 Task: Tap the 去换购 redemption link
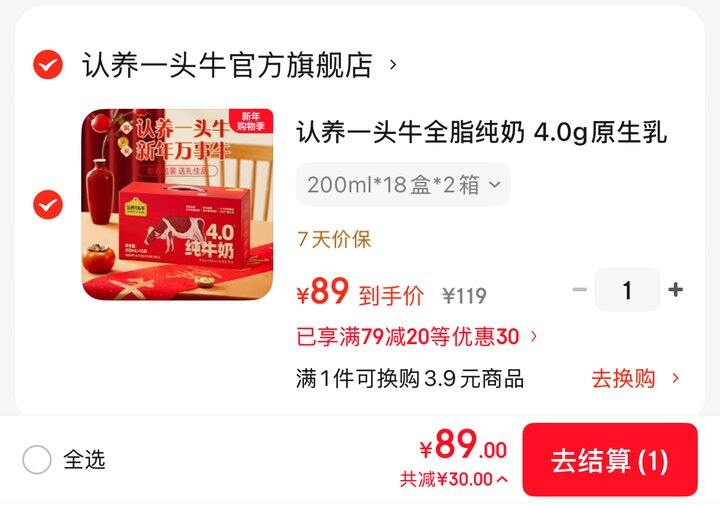623,379
